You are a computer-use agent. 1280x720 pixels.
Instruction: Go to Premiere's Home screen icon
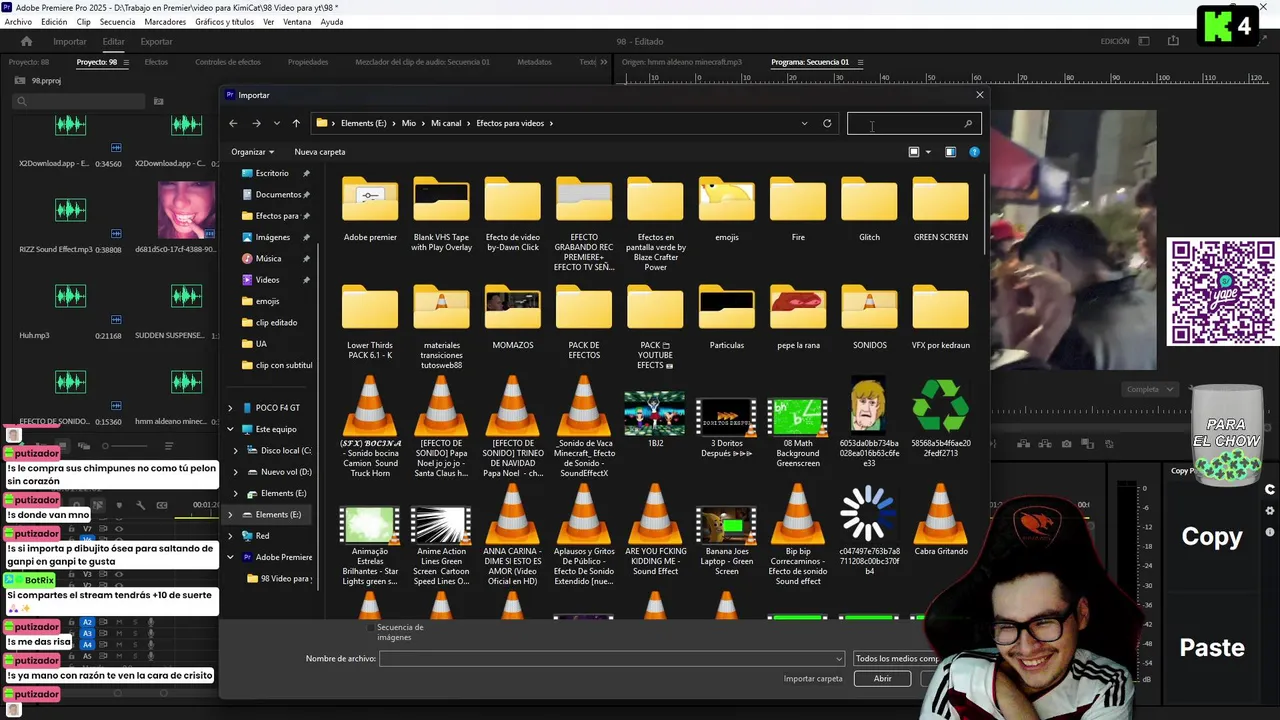coord(27,41)
